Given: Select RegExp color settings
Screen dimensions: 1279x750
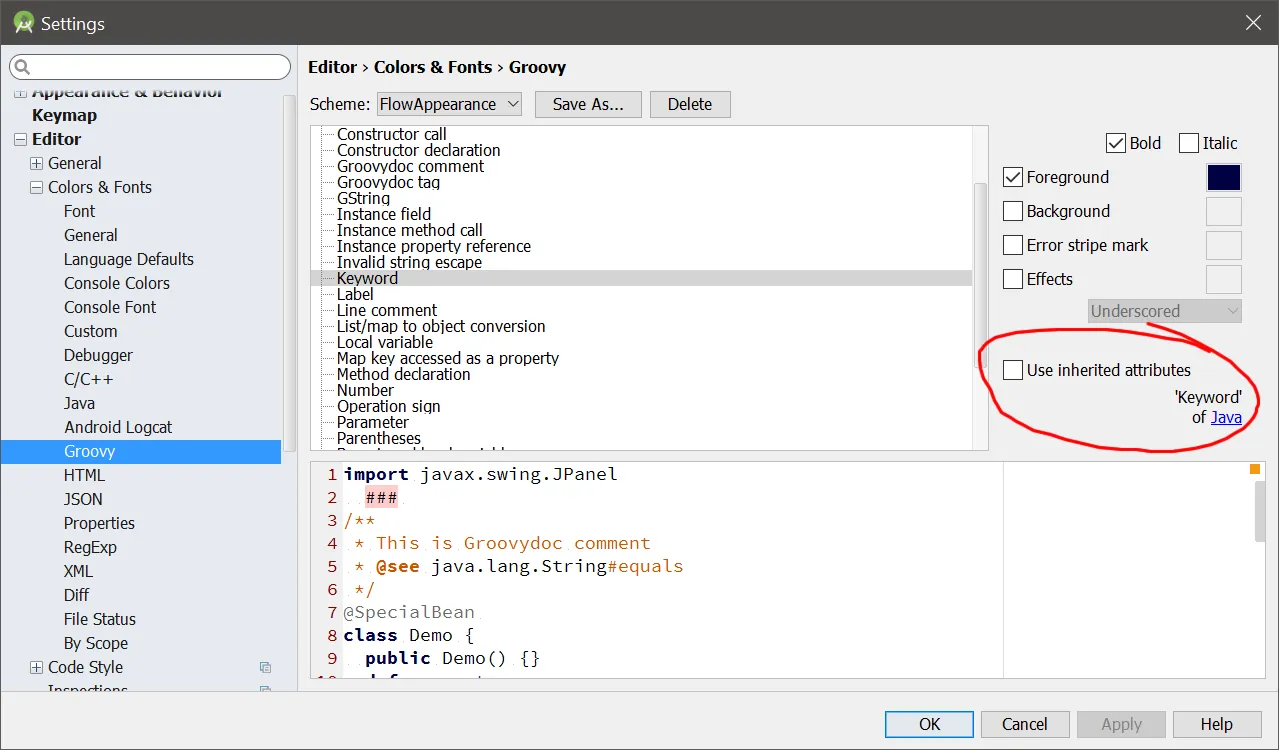Looking at the screenshot, I should (90, 547).
